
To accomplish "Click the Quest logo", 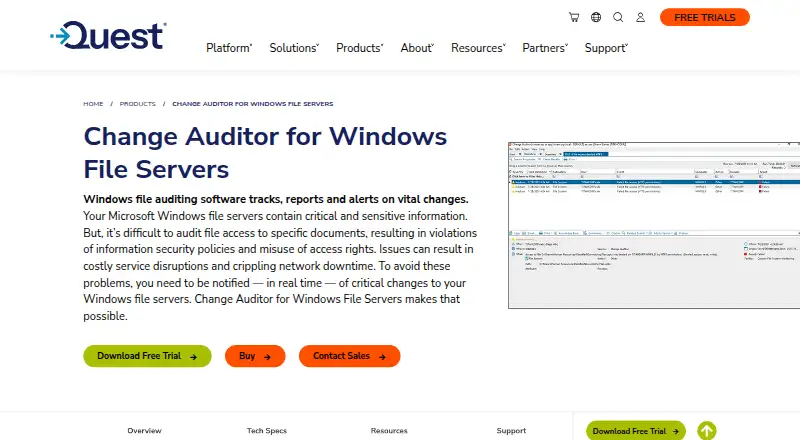I will click(x=108, y=36).
